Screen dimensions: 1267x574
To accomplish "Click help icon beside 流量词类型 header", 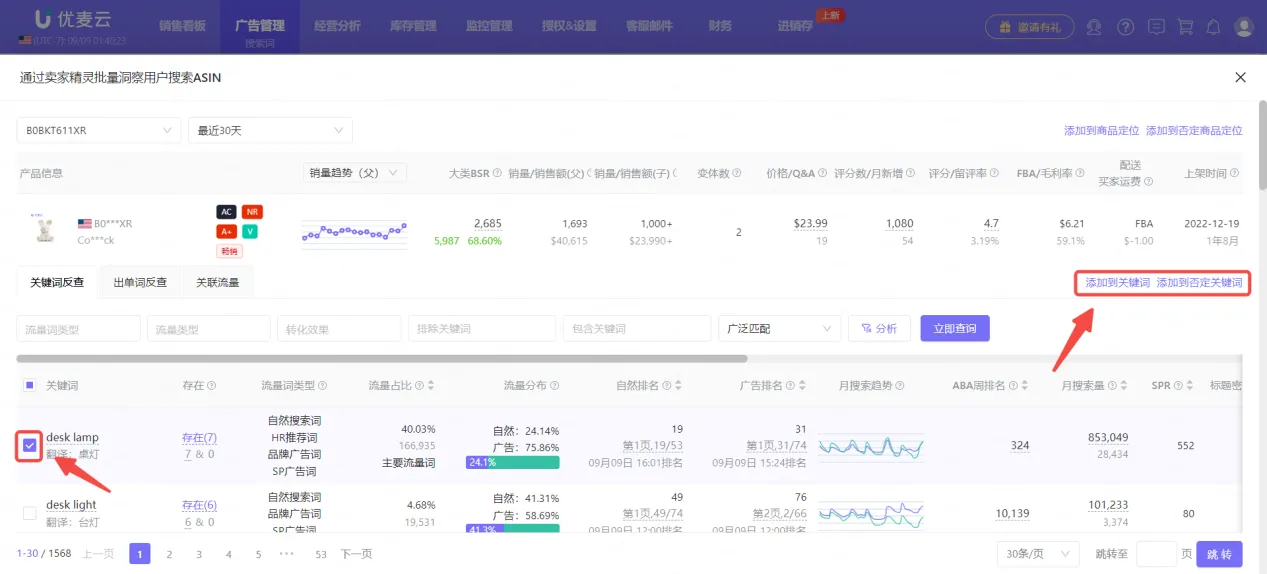I will tap(323, 385).
